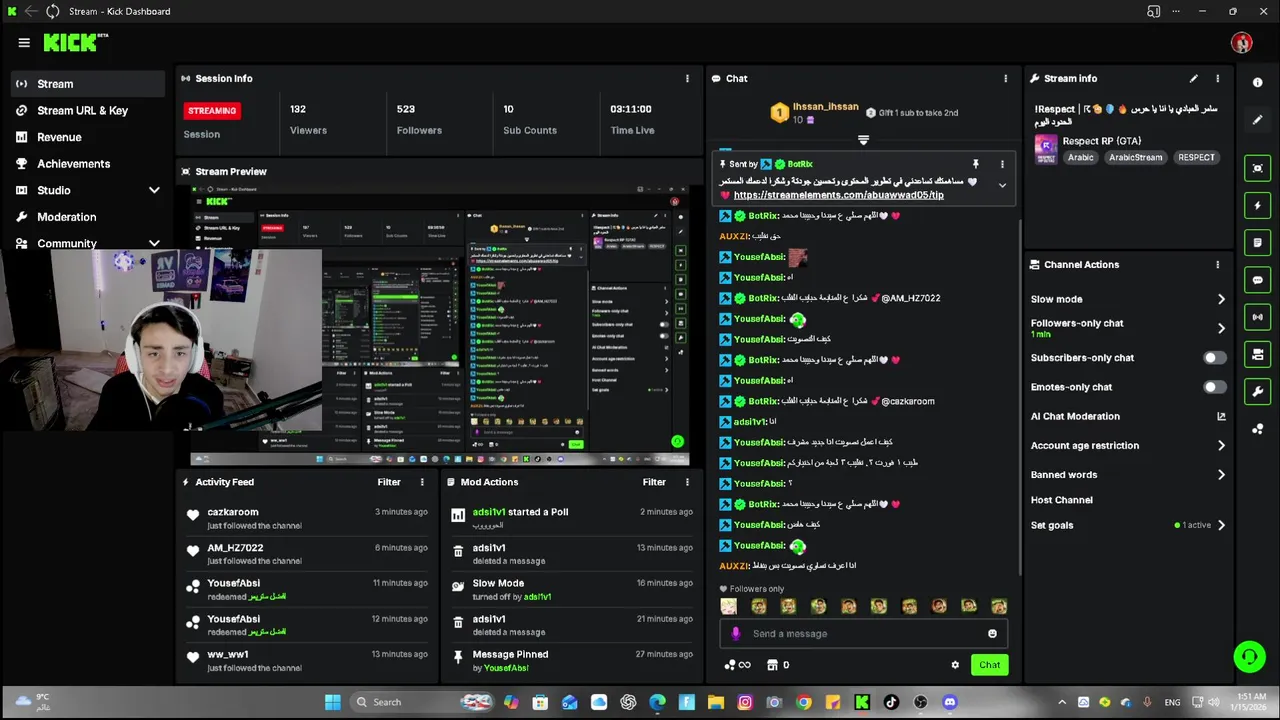This screenshot has width=1280, height=720.
Task: Open the hamburger menu next to Kick logo
Action: coord(24,42)
